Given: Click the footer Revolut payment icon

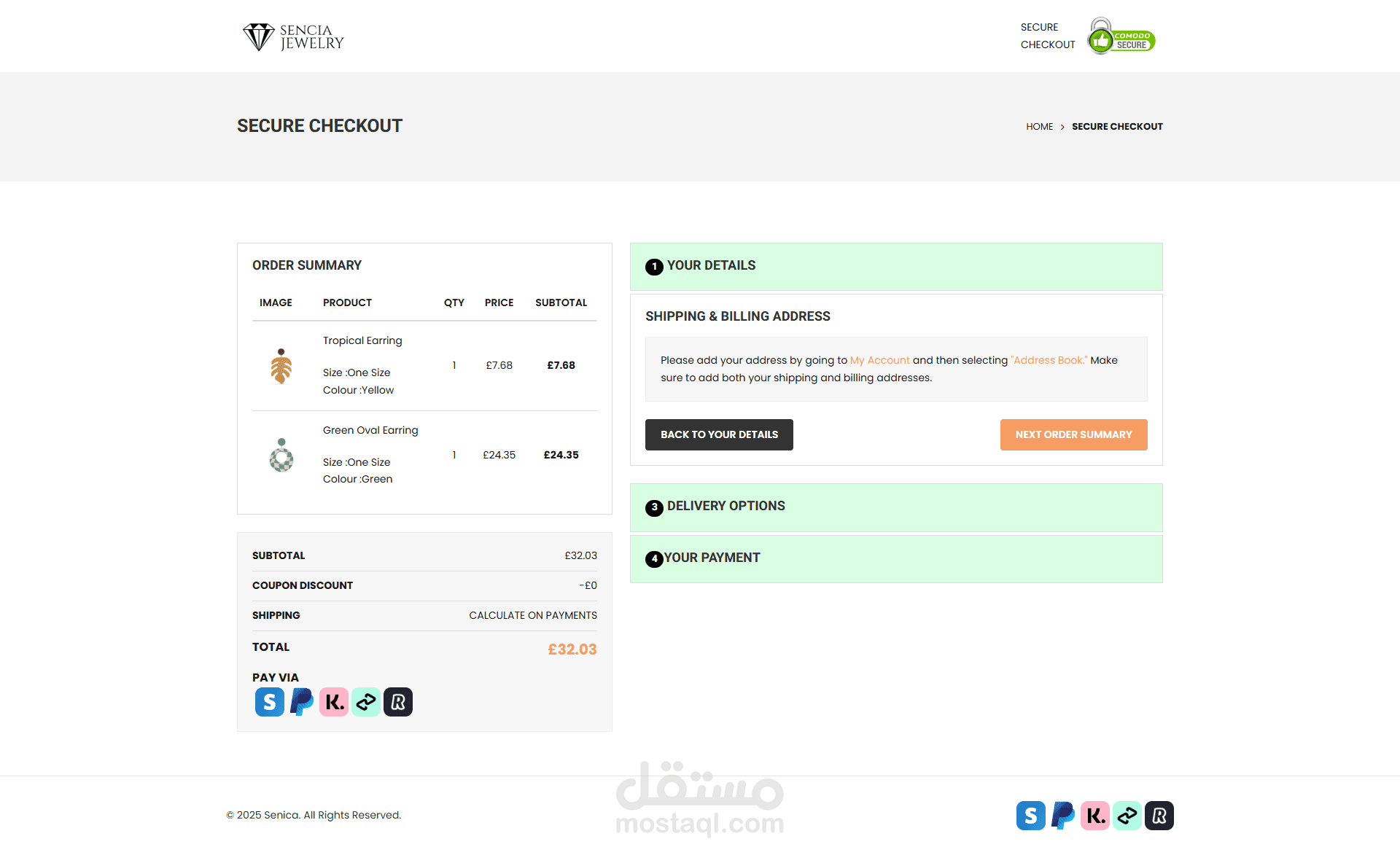Looking at the screenshot, I should (1159, 816).
